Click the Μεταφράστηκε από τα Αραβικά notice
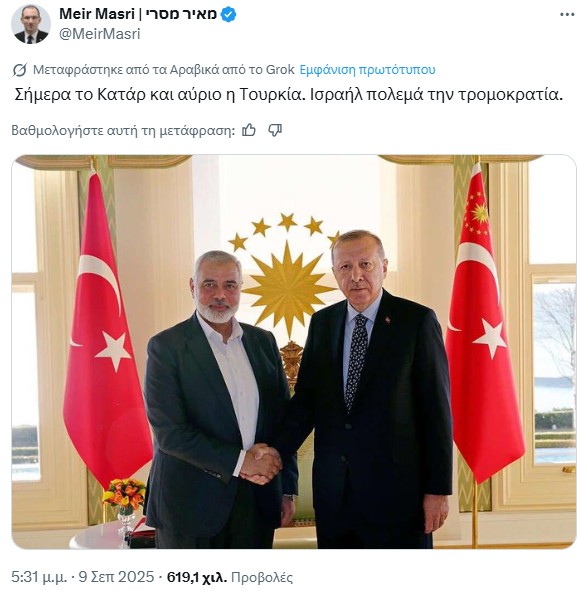The image size is (578, 593). click(x=164, y=70)
